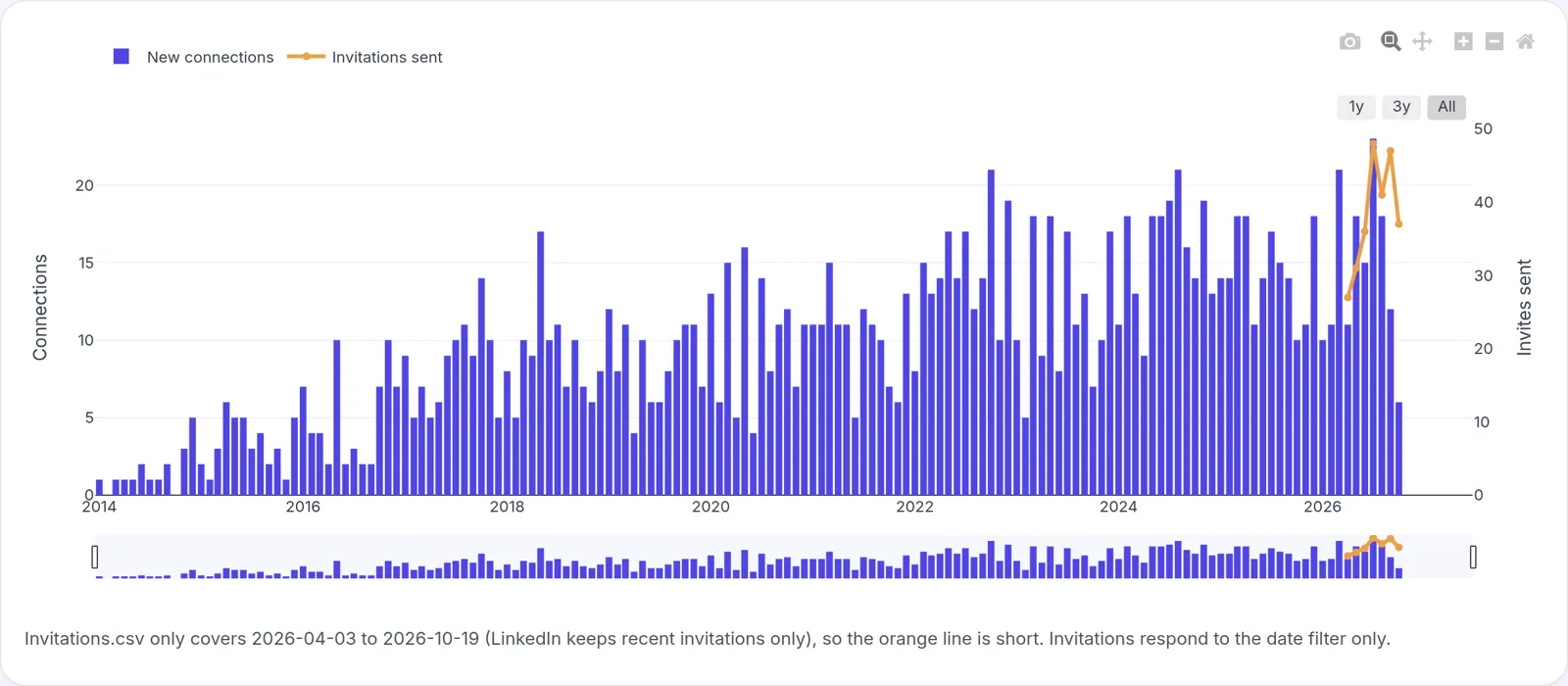Click the 2018 x-axis label

point(507,507)
